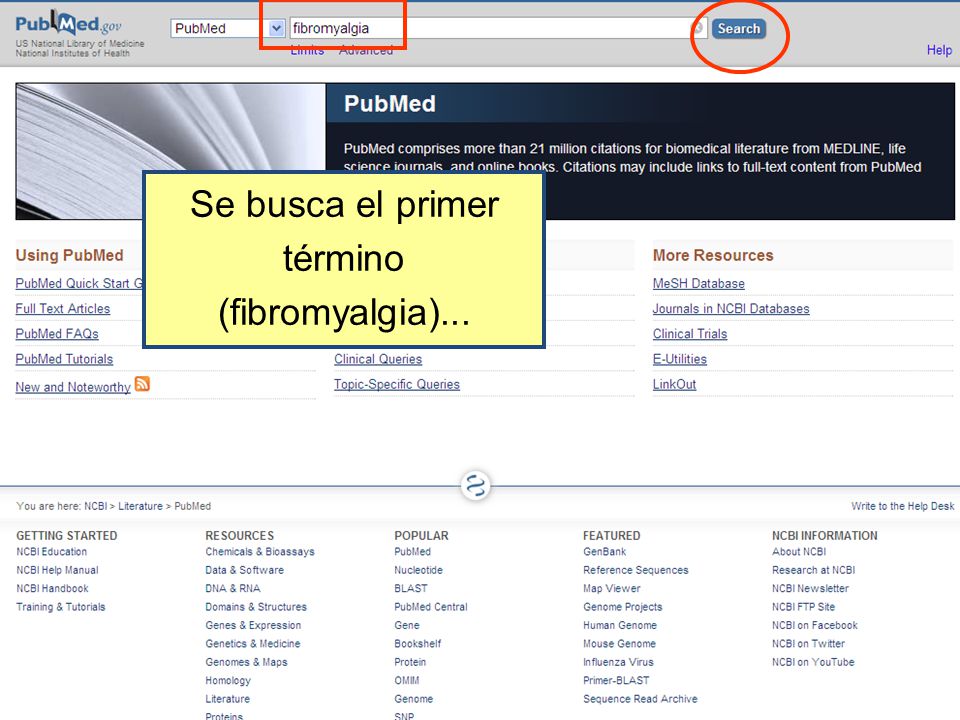Open New and Noteworthy link
This screenshot has height=720, width=960.
pyautogui.click(x=73, y=387)
